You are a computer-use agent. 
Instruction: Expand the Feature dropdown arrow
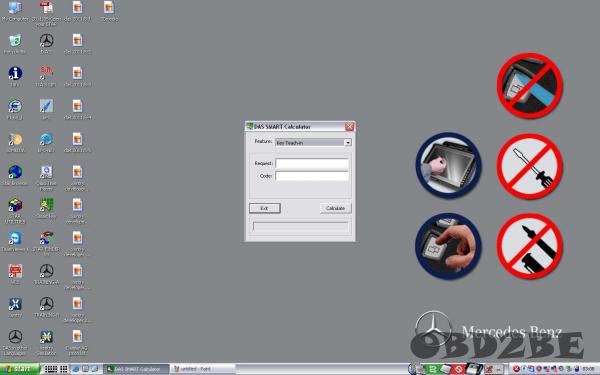click(347, 142)
